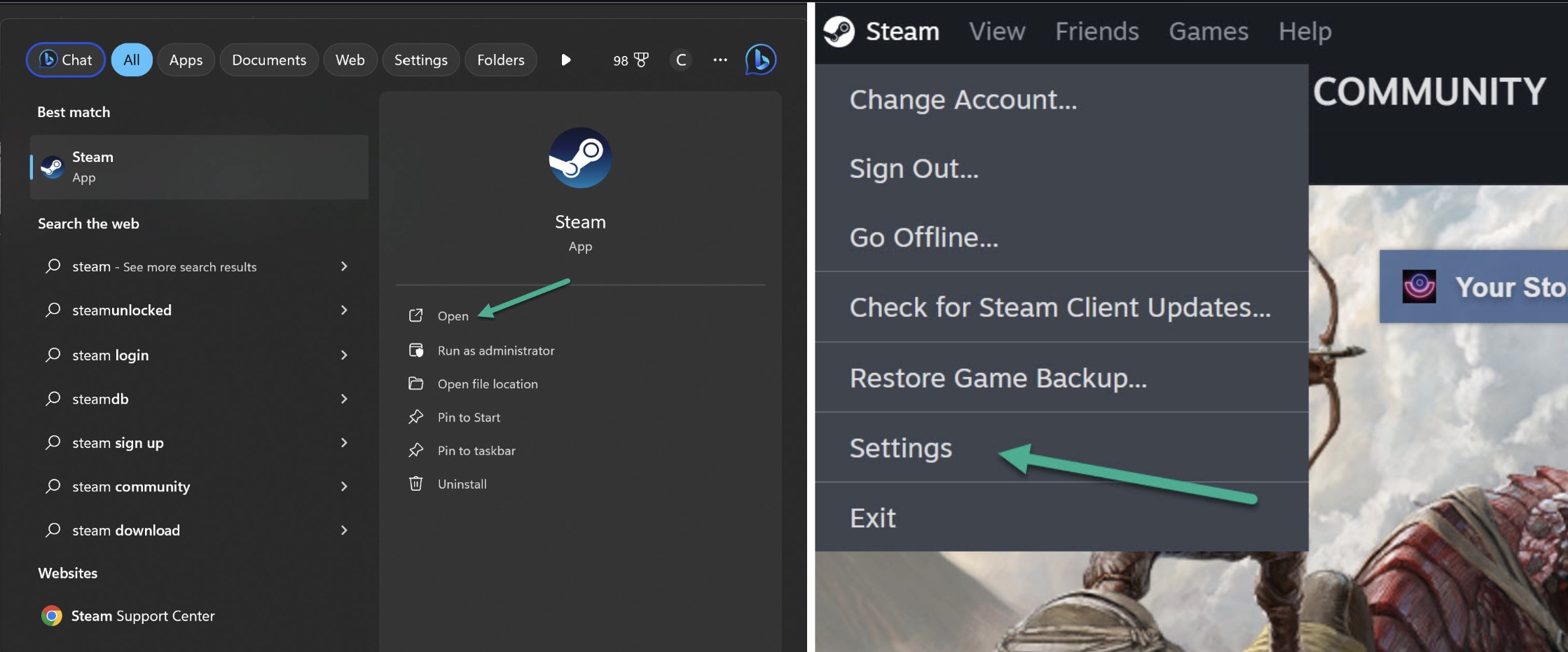Viewport: 1568px width, 652px height.
Task: Click the Bing Chat icon at top right
Action: click(x=760, y=60)
